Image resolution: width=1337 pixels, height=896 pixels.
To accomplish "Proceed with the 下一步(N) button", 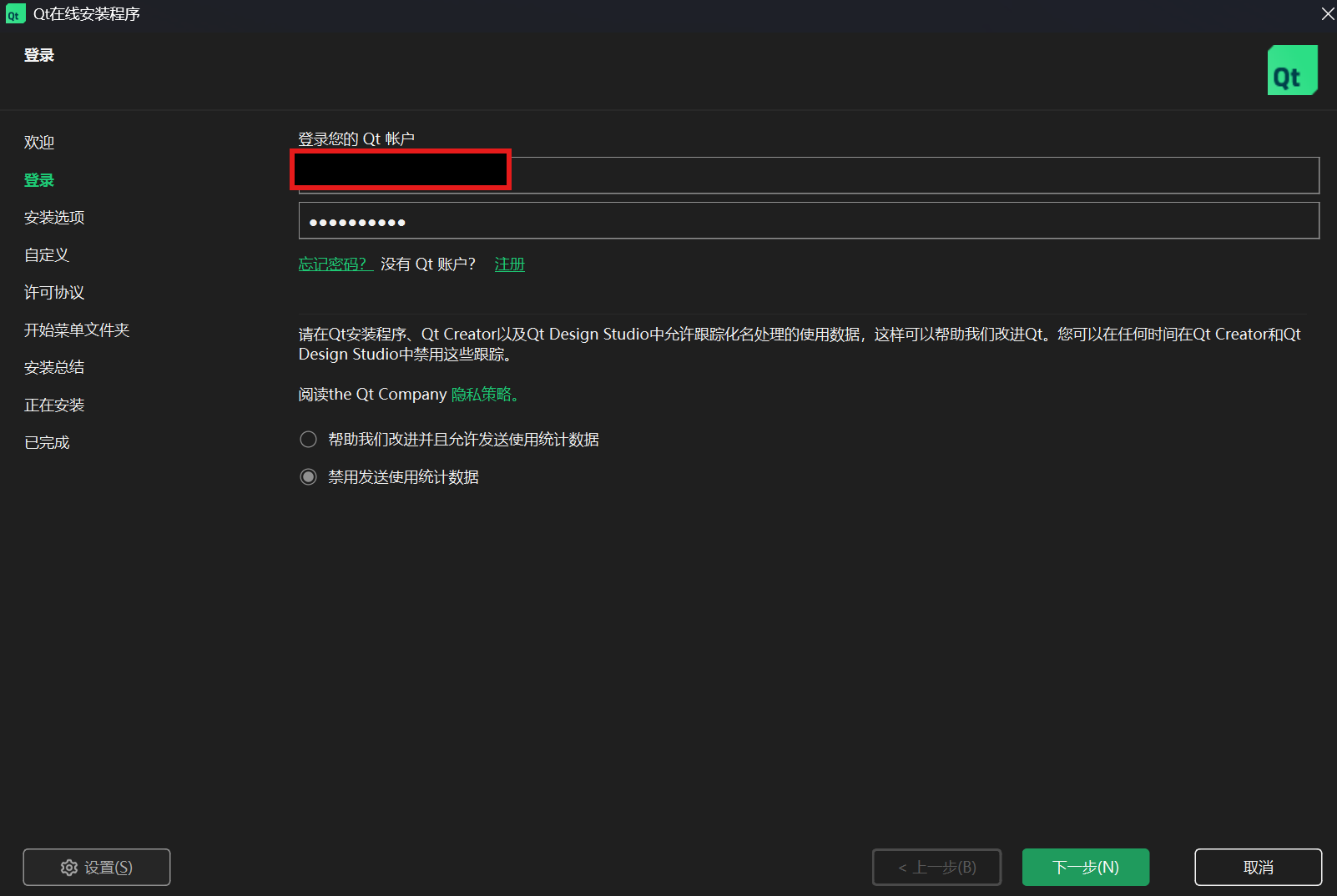I will pyautogui.click(x=1086, y=868).
